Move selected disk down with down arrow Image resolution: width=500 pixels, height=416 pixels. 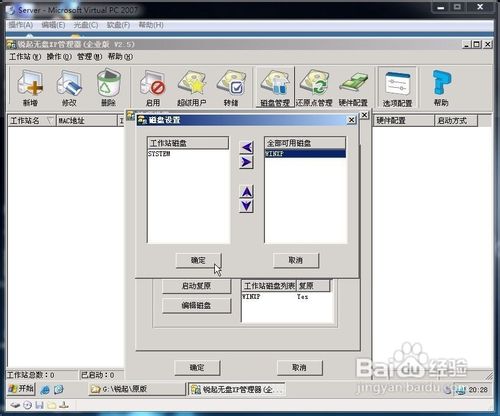[x=247, y=206]
